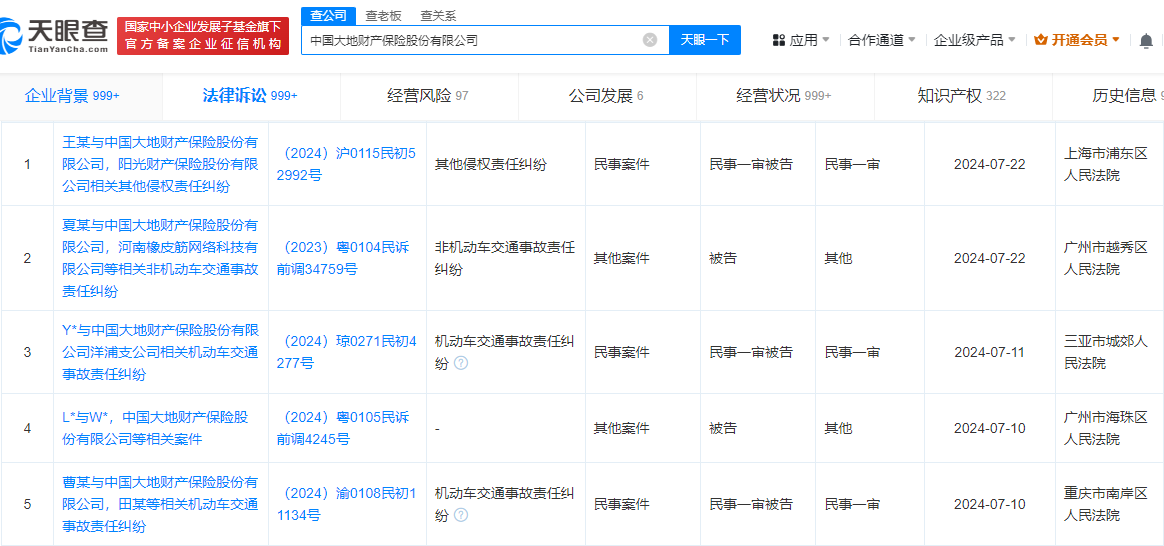Open the 经营风险 tab
This screenshot has height=546, width=1164.
tap(428, 96)
